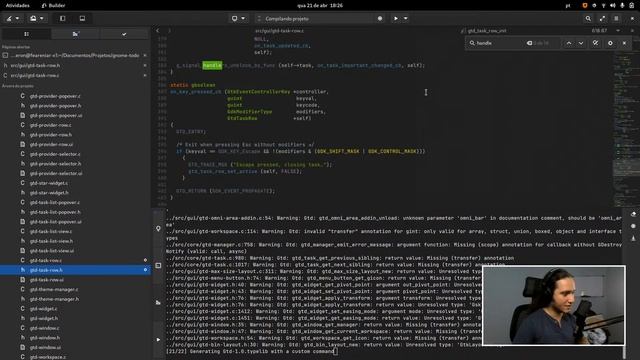Clear the search field text
The image size is (640, 360).
[x=529, y=43]
